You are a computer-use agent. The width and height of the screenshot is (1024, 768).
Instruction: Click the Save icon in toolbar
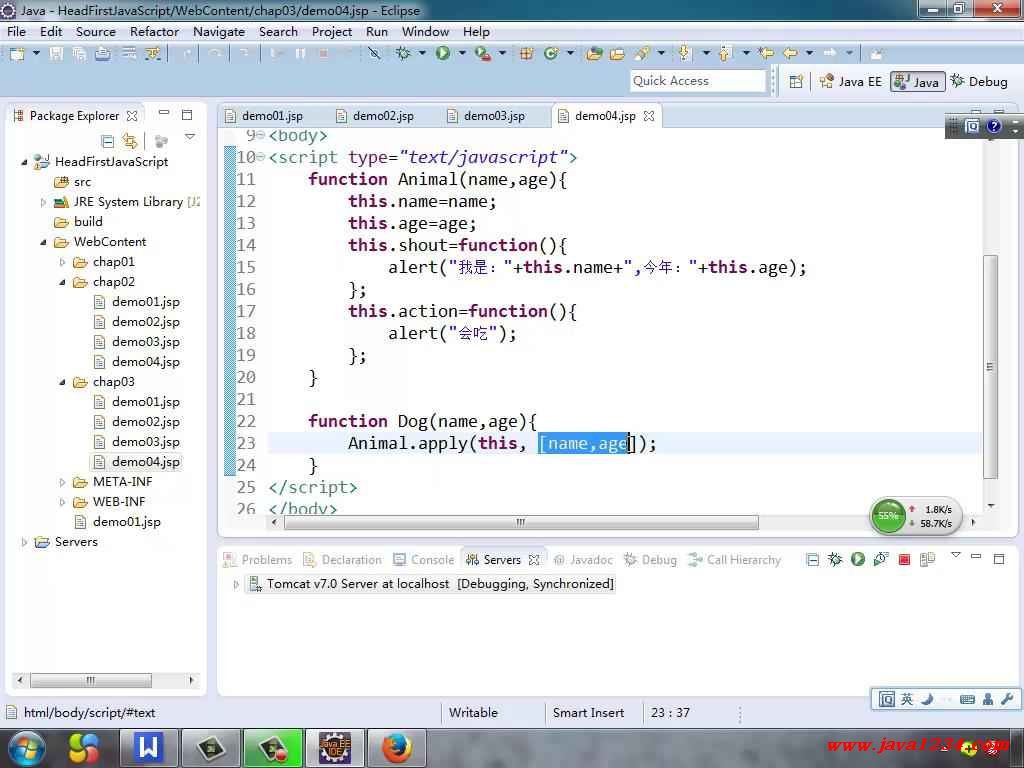coord(56,53)
